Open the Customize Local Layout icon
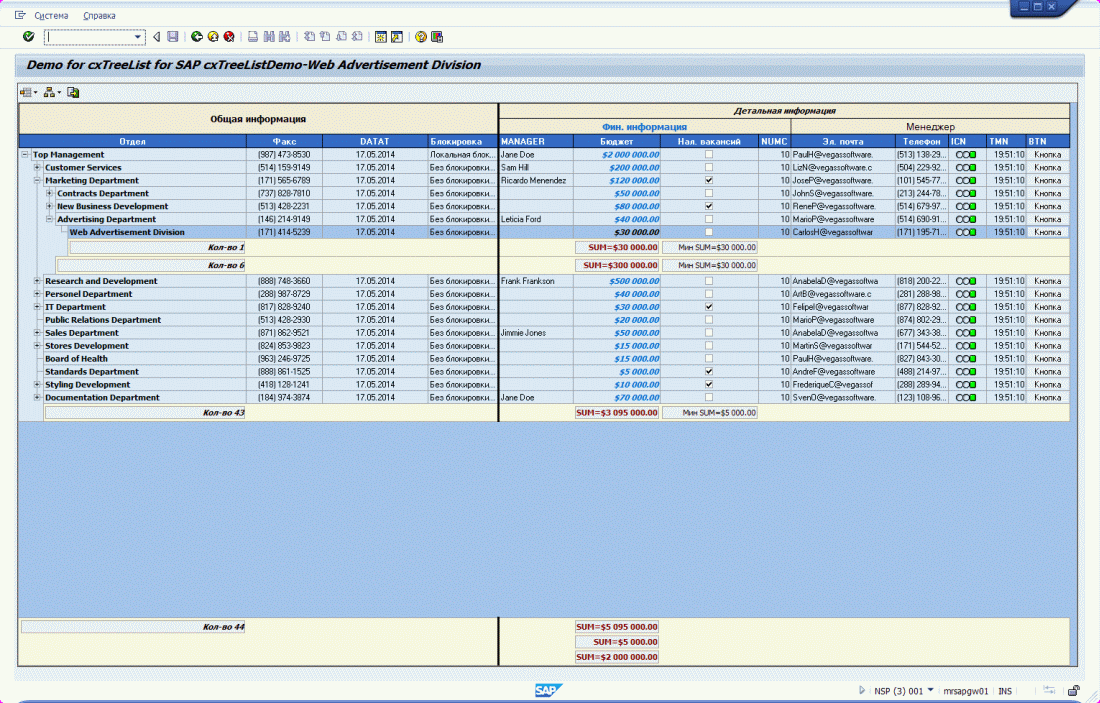1100x703 pixels. pos(437,36)
